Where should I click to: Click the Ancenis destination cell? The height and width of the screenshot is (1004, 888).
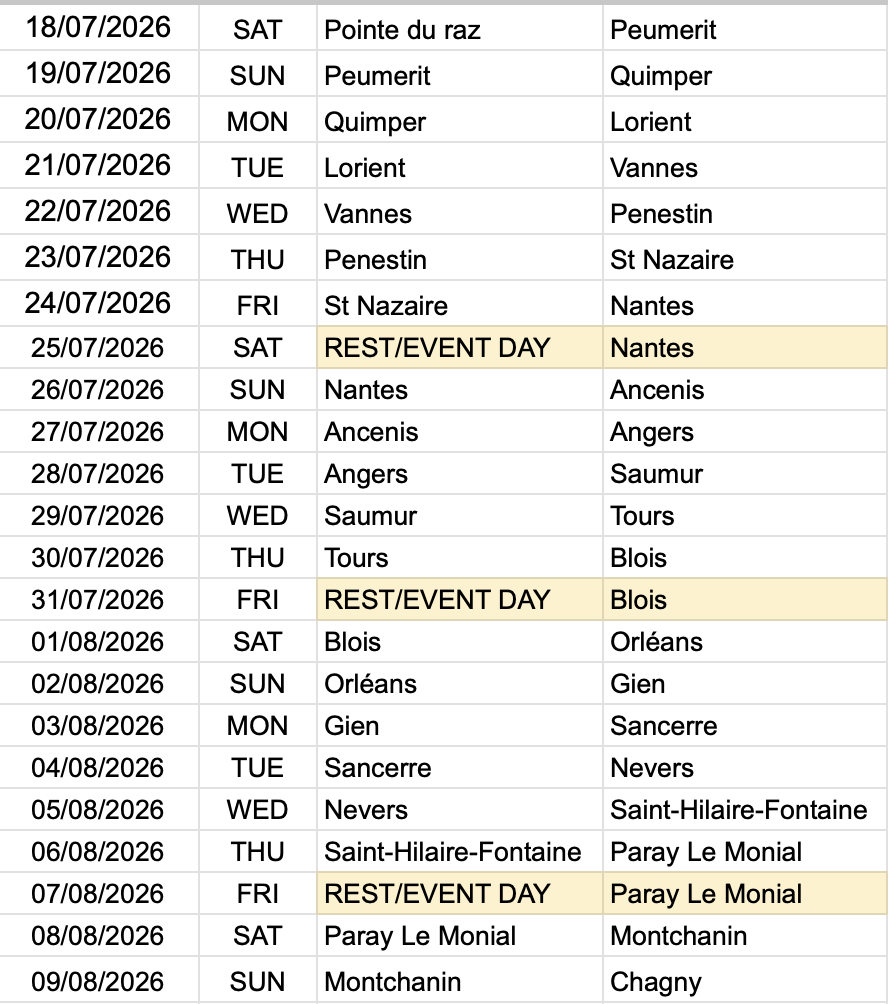tap(745, 389)
